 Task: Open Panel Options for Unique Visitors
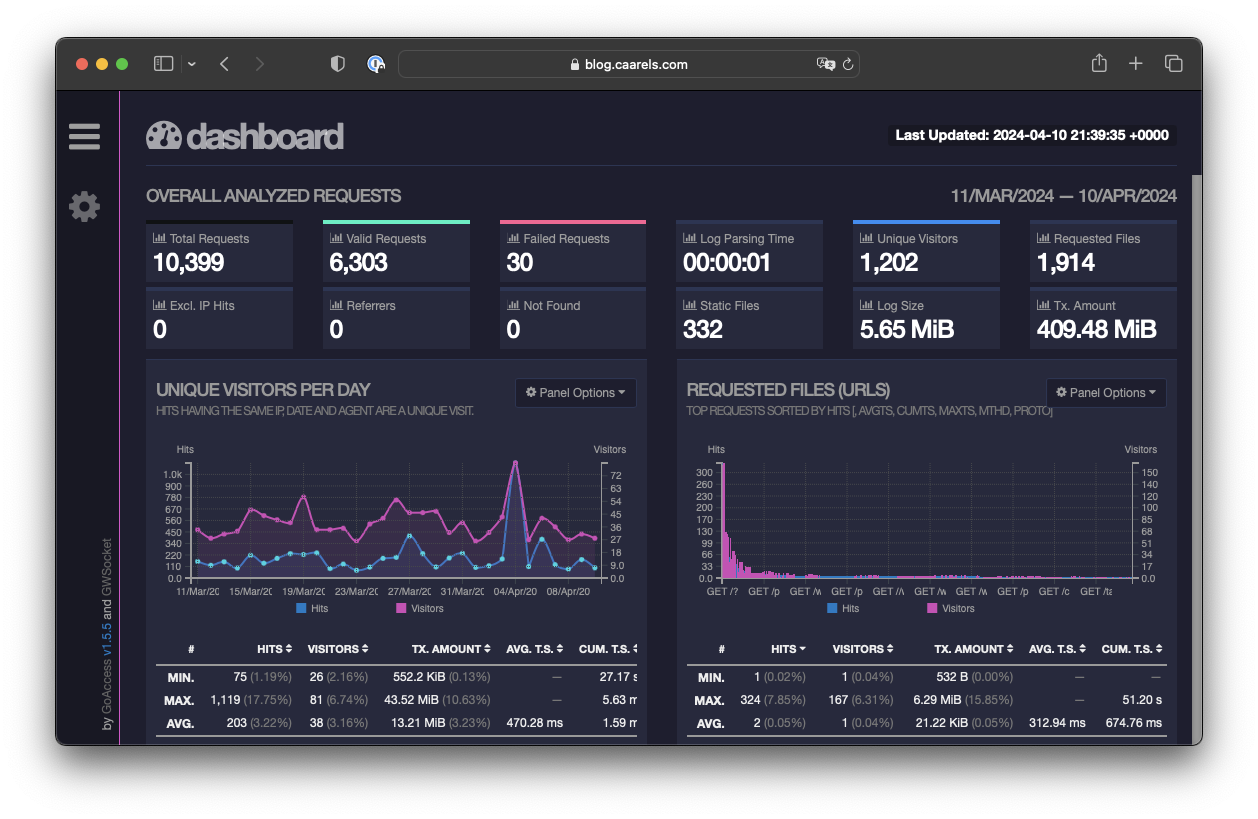576,393
